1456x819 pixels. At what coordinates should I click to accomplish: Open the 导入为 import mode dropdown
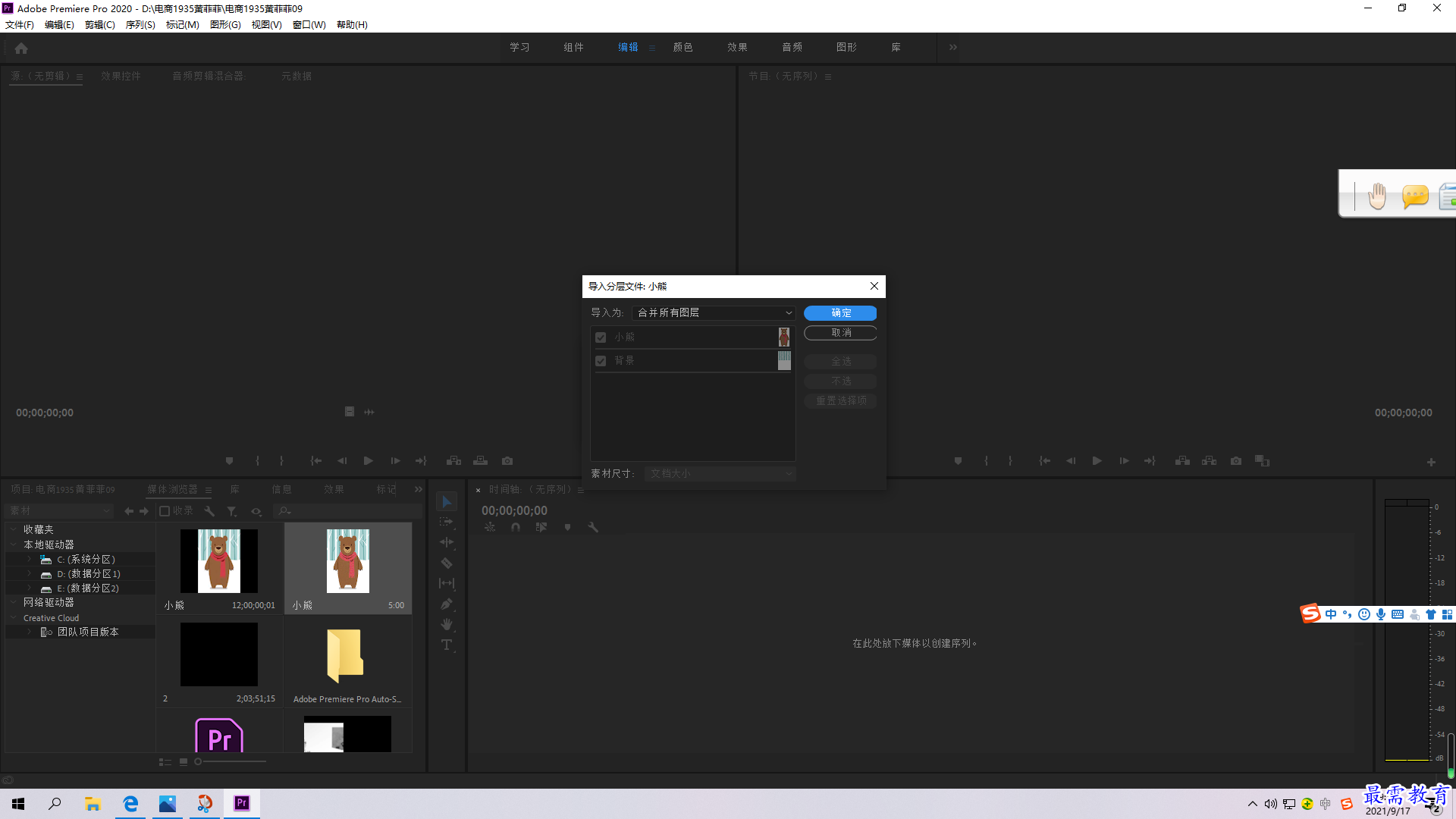[x=714, y=312]
